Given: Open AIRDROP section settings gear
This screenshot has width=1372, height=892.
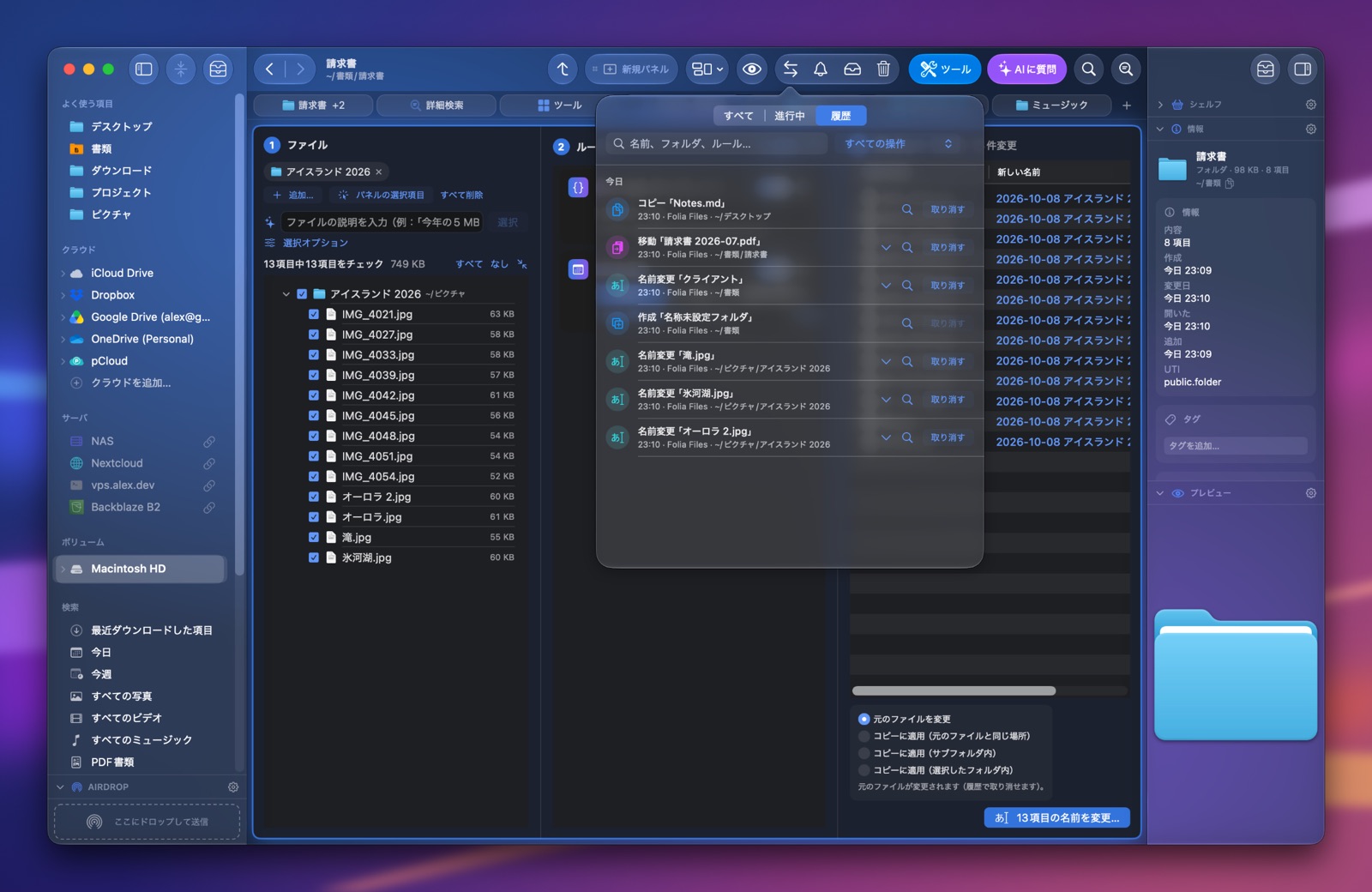Looking at the screenshot, I should tap(233, 787).
